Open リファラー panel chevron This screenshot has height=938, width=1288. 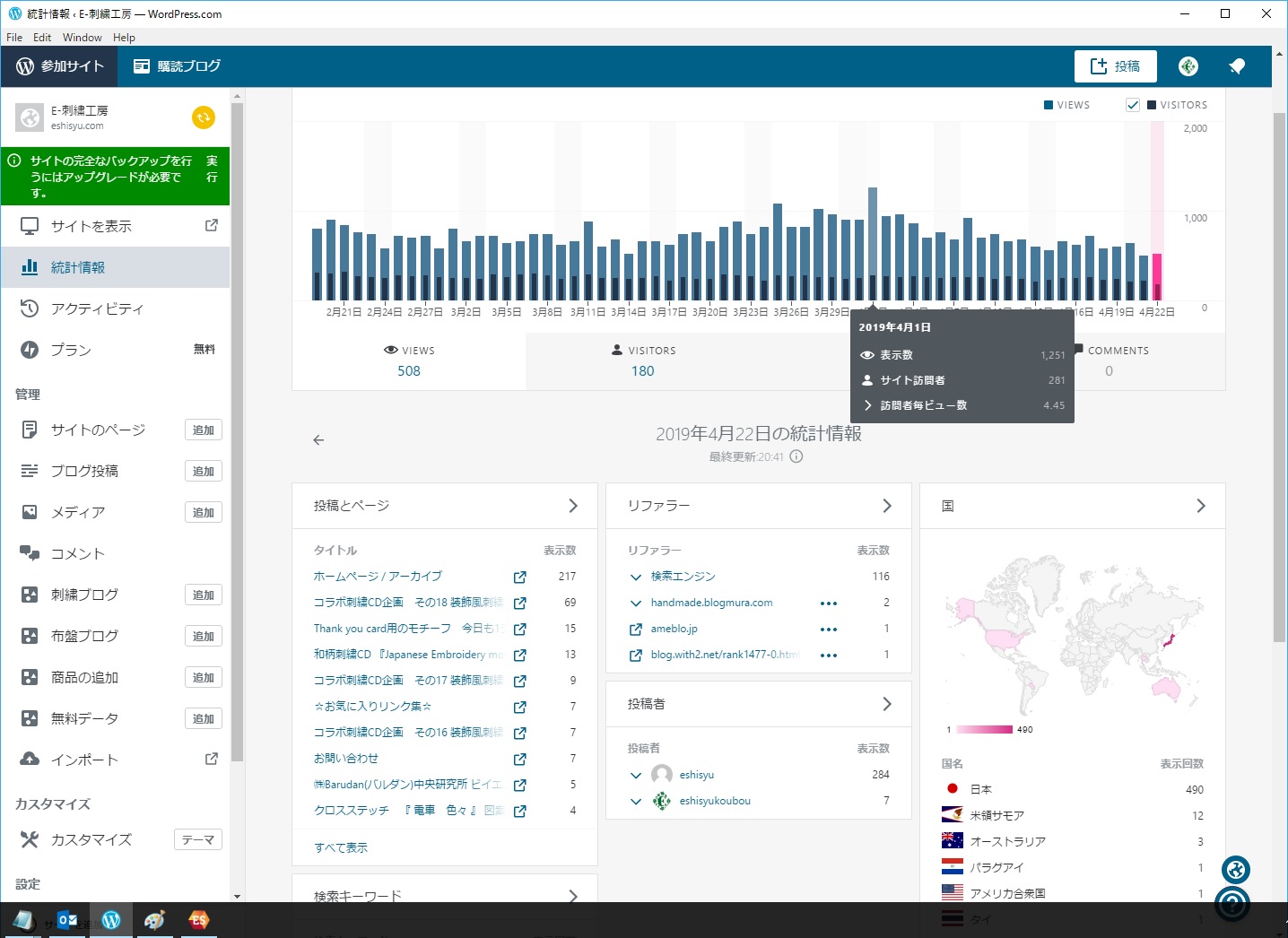pyautogui.click(x=887, y=506)
